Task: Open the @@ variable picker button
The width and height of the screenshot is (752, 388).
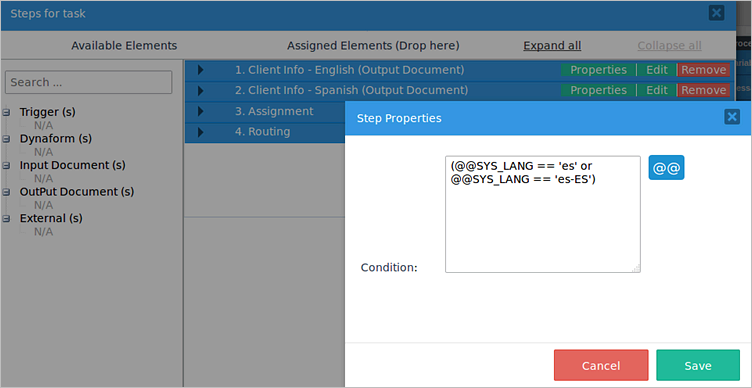Action: (666, 167)
